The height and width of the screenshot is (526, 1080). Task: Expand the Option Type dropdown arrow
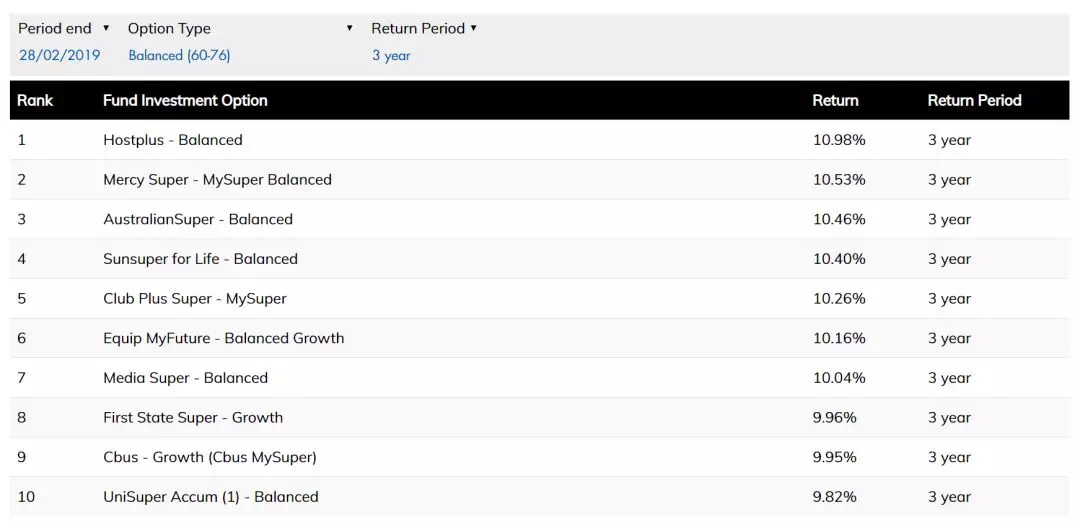[x=349, y=28]
